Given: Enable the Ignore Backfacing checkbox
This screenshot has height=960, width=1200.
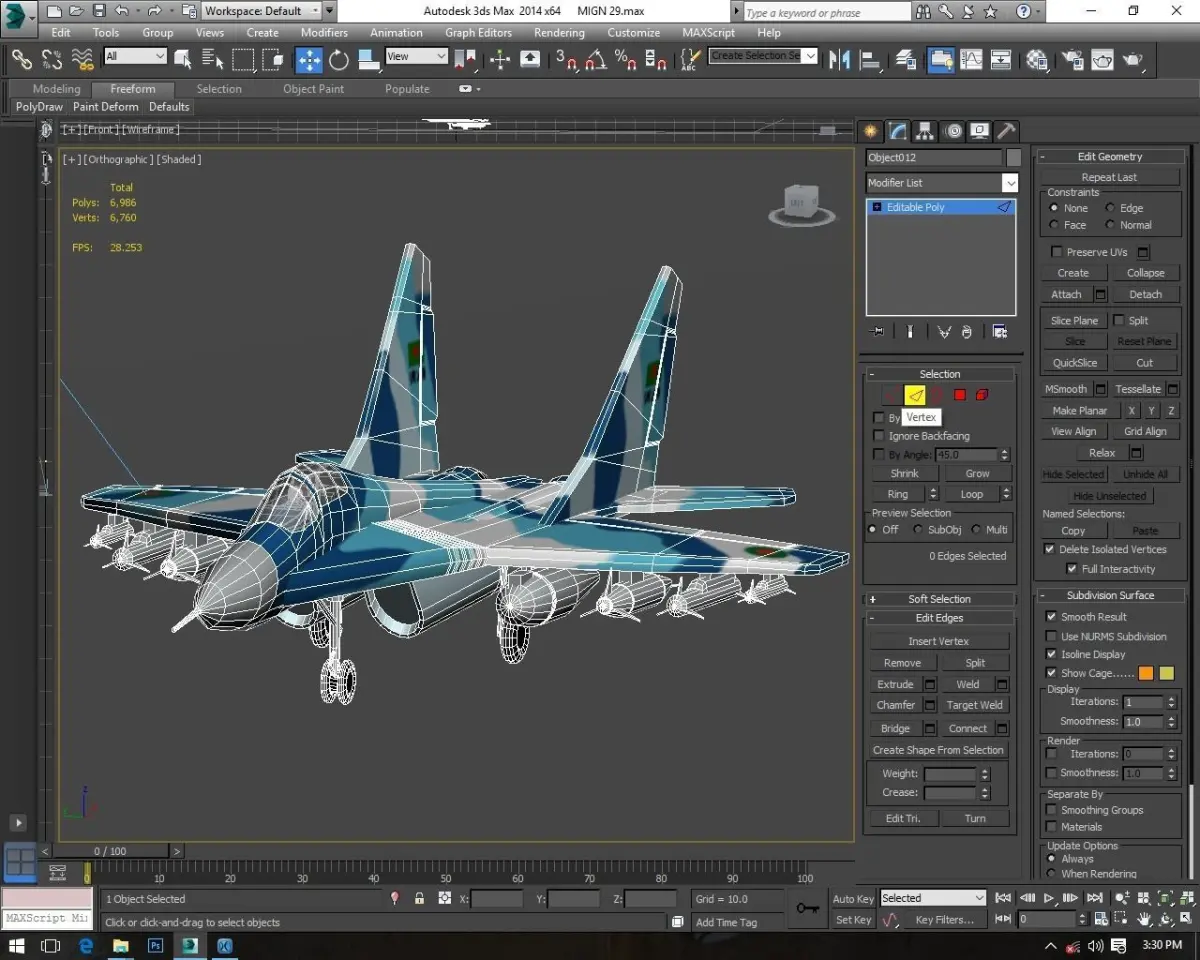Looking at the screenshot, I should [879, 436].
